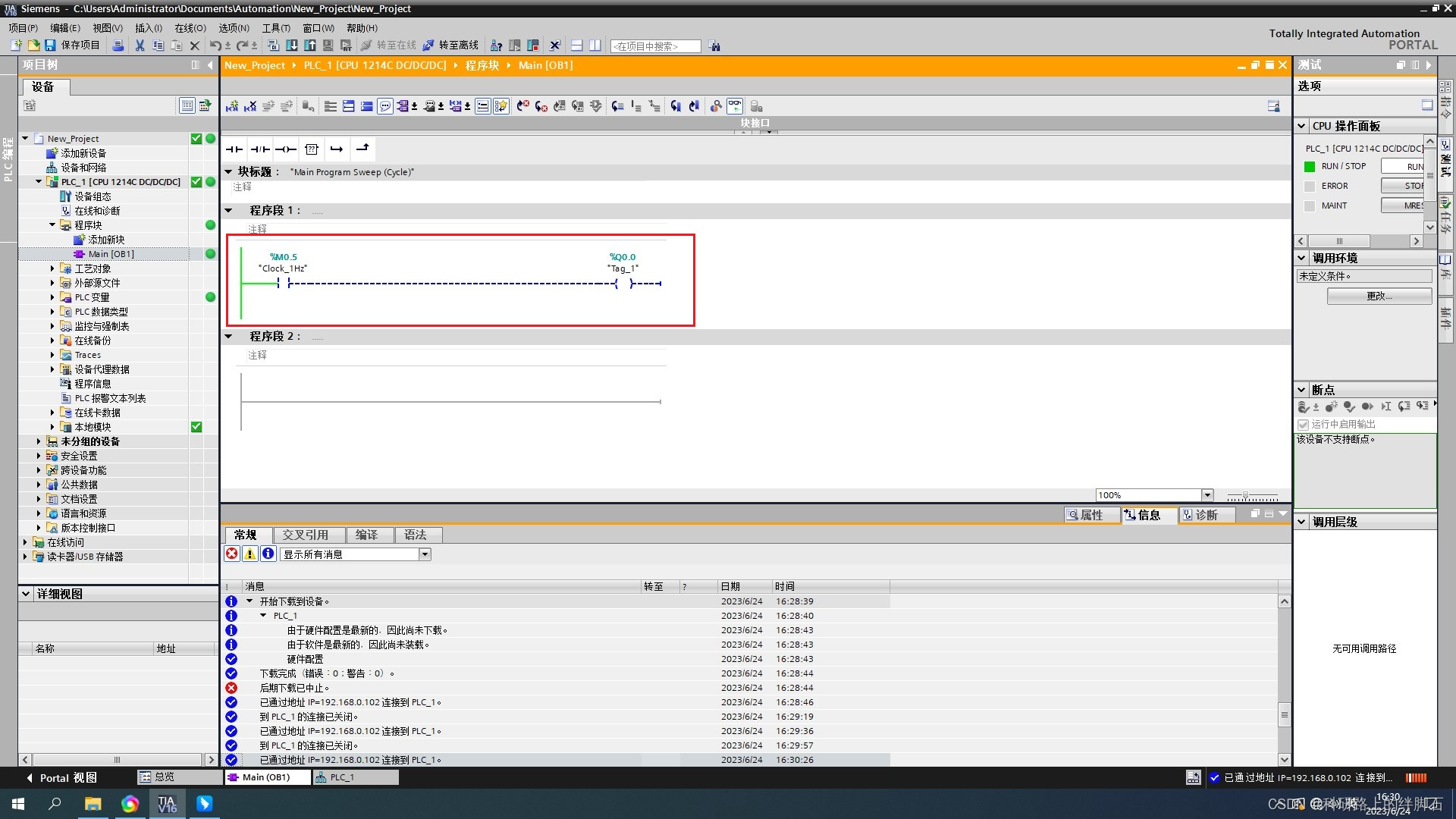Viewport: 1456px width, 819px height.
Task: Download to device icon
Action: tap(292, 45)
